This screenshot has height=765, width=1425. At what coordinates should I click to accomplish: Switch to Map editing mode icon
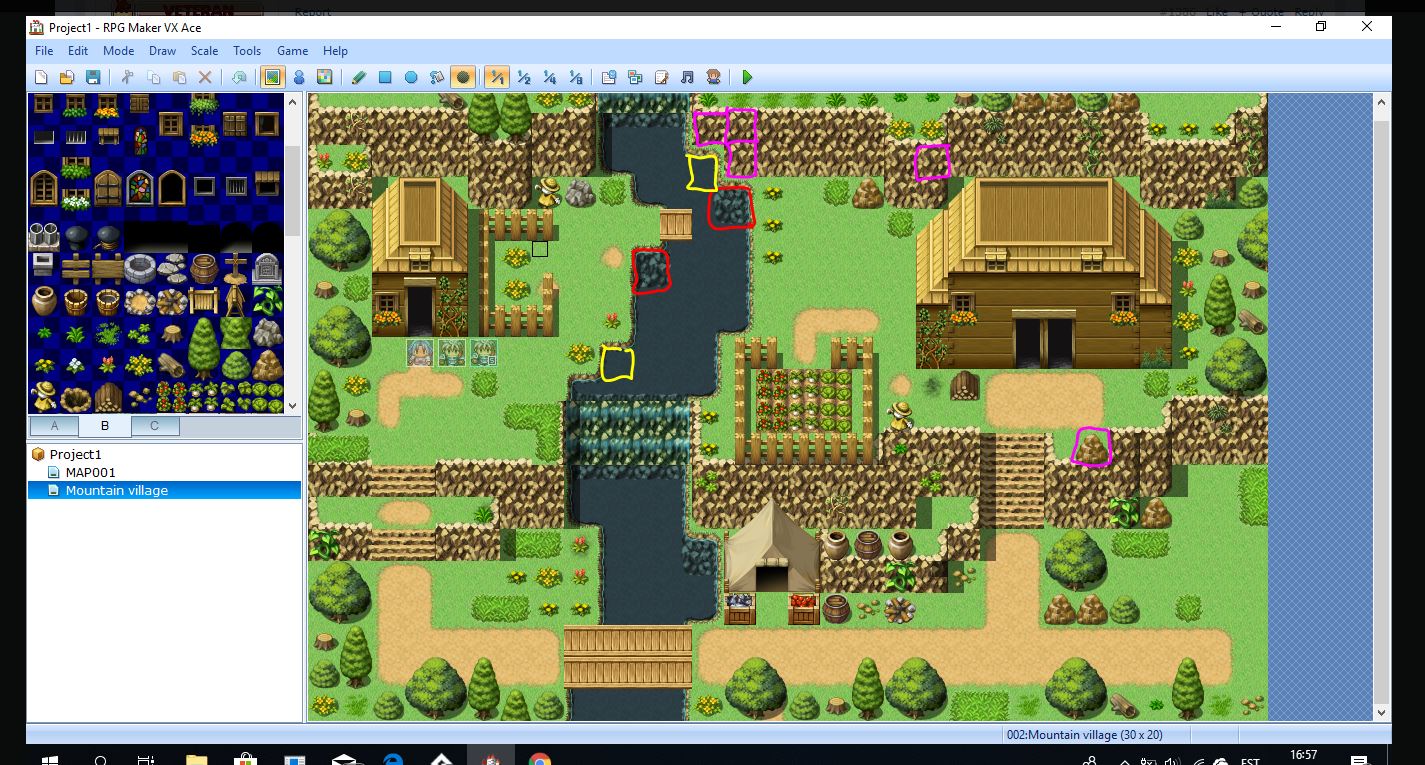(x=272, y=77)
